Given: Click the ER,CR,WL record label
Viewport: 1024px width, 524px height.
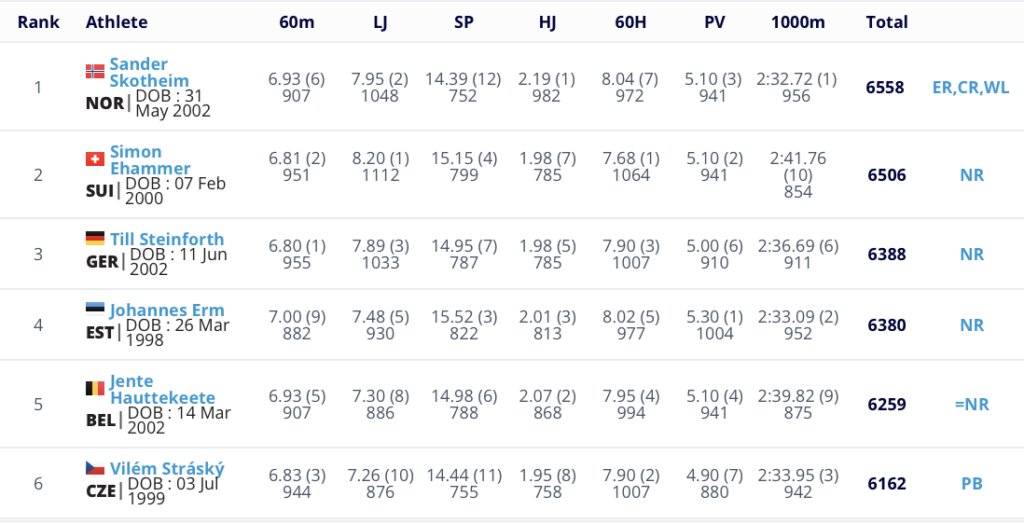Looking at the screenshot, I should pyautogui.click(x=970, y=87).
